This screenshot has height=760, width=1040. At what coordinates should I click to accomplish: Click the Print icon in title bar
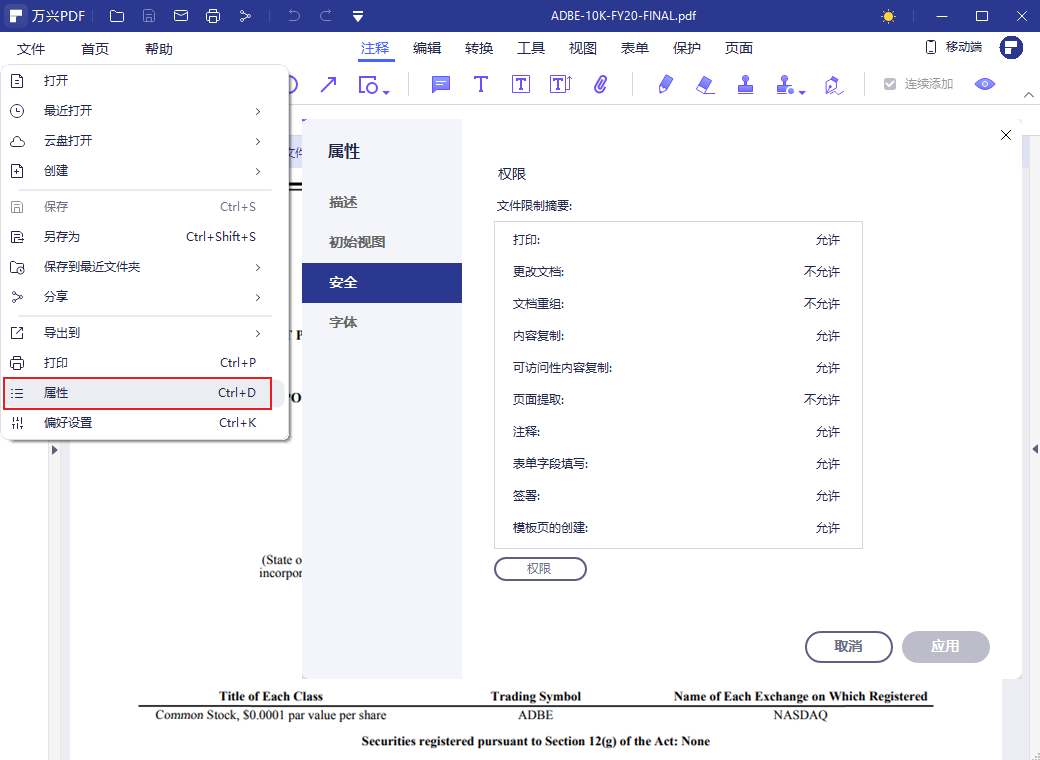point(212,15)
